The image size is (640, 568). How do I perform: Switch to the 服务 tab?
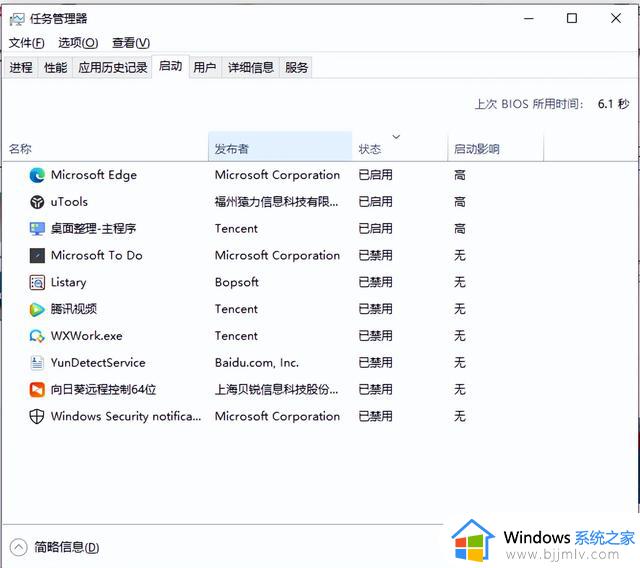point(296,67)
